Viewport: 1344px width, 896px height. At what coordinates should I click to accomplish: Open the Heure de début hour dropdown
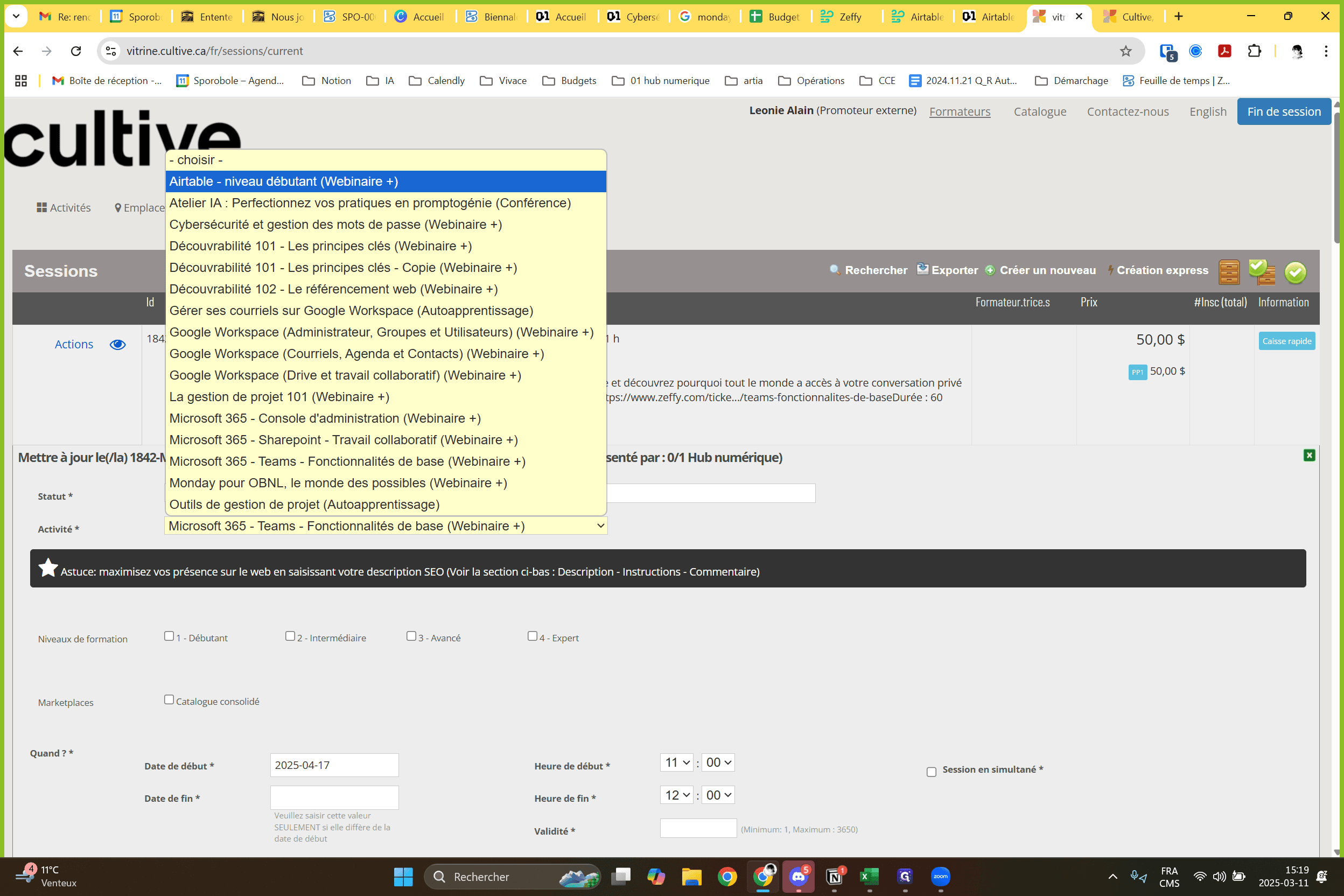click(677, 762)
